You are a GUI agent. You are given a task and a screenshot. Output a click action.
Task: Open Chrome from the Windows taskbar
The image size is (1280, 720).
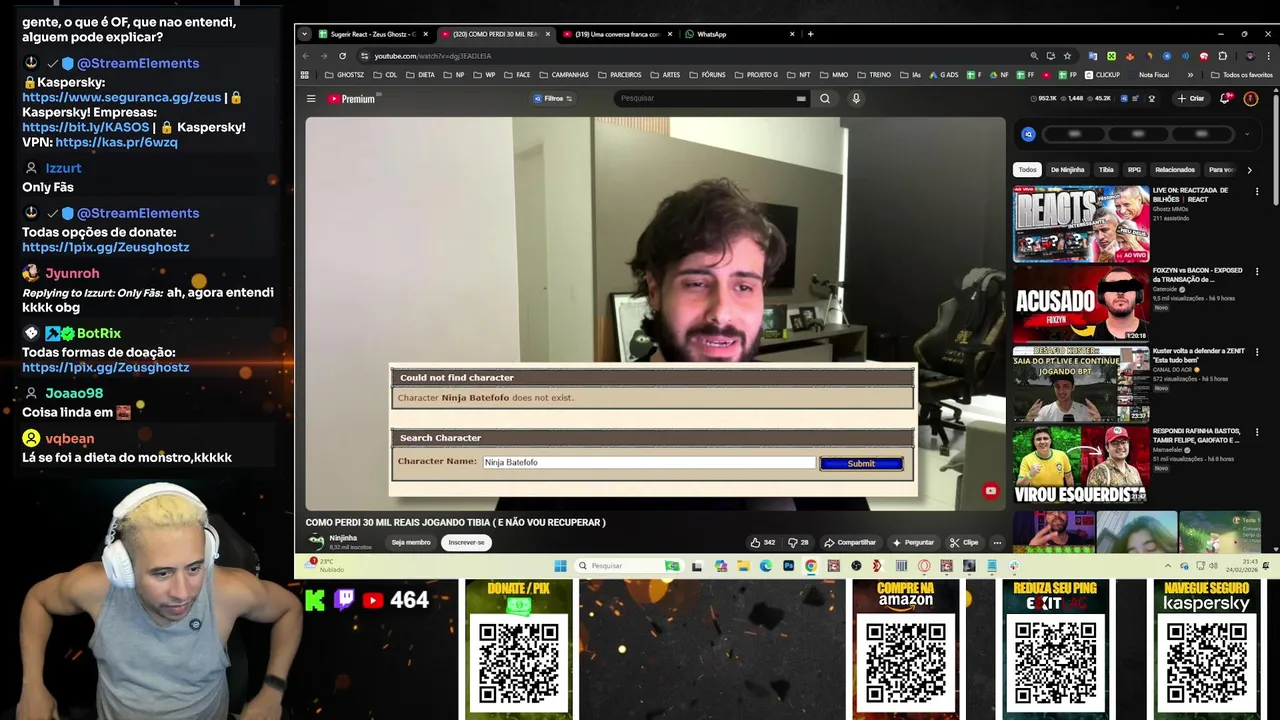tap(810, 566)
